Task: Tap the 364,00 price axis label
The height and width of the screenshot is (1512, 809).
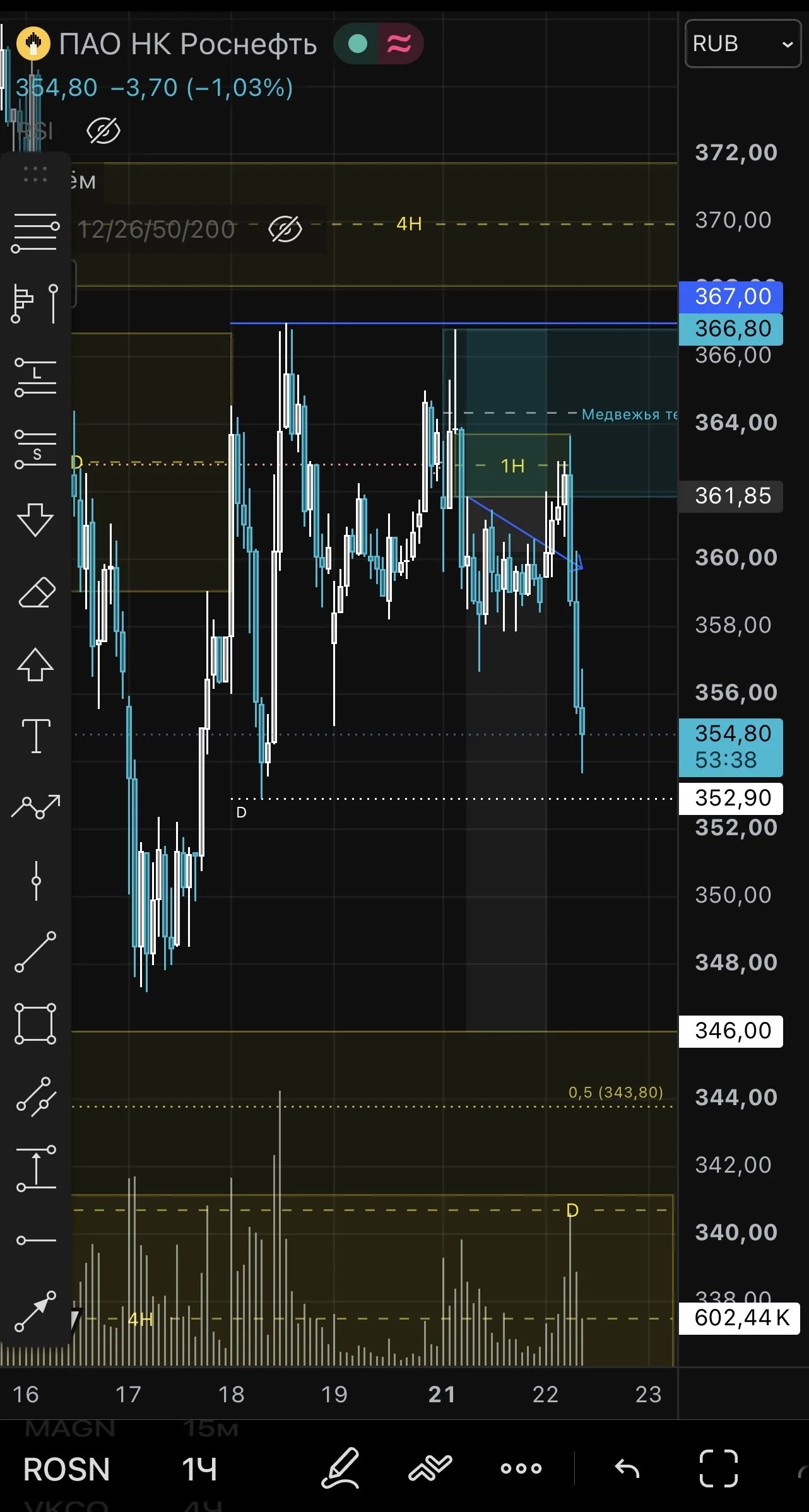Action: 736,423
